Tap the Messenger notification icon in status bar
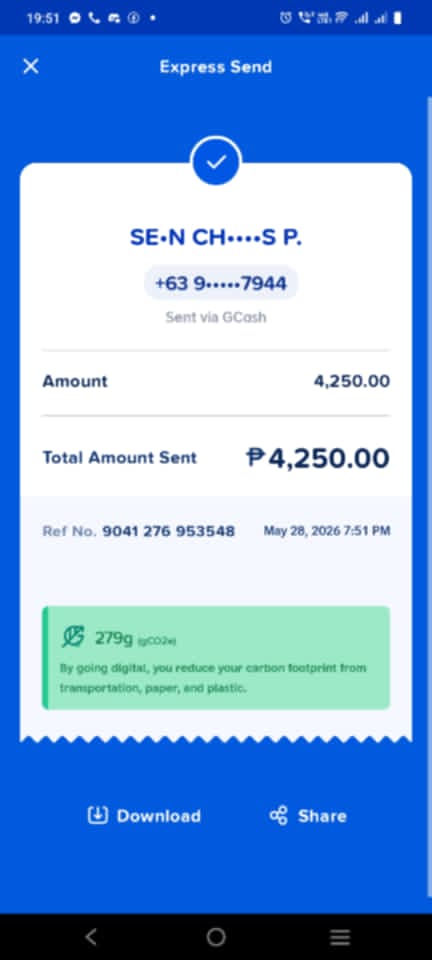Viewport: 432px width, 960px height. click(75, 18)
